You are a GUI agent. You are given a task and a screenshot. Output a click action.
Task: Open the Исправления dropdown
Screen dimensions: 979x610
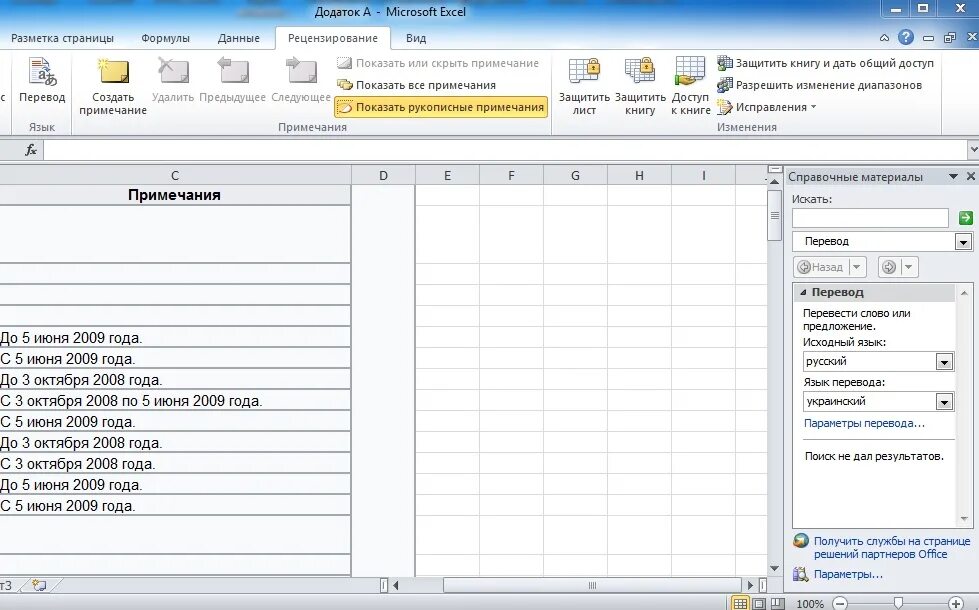767,107
